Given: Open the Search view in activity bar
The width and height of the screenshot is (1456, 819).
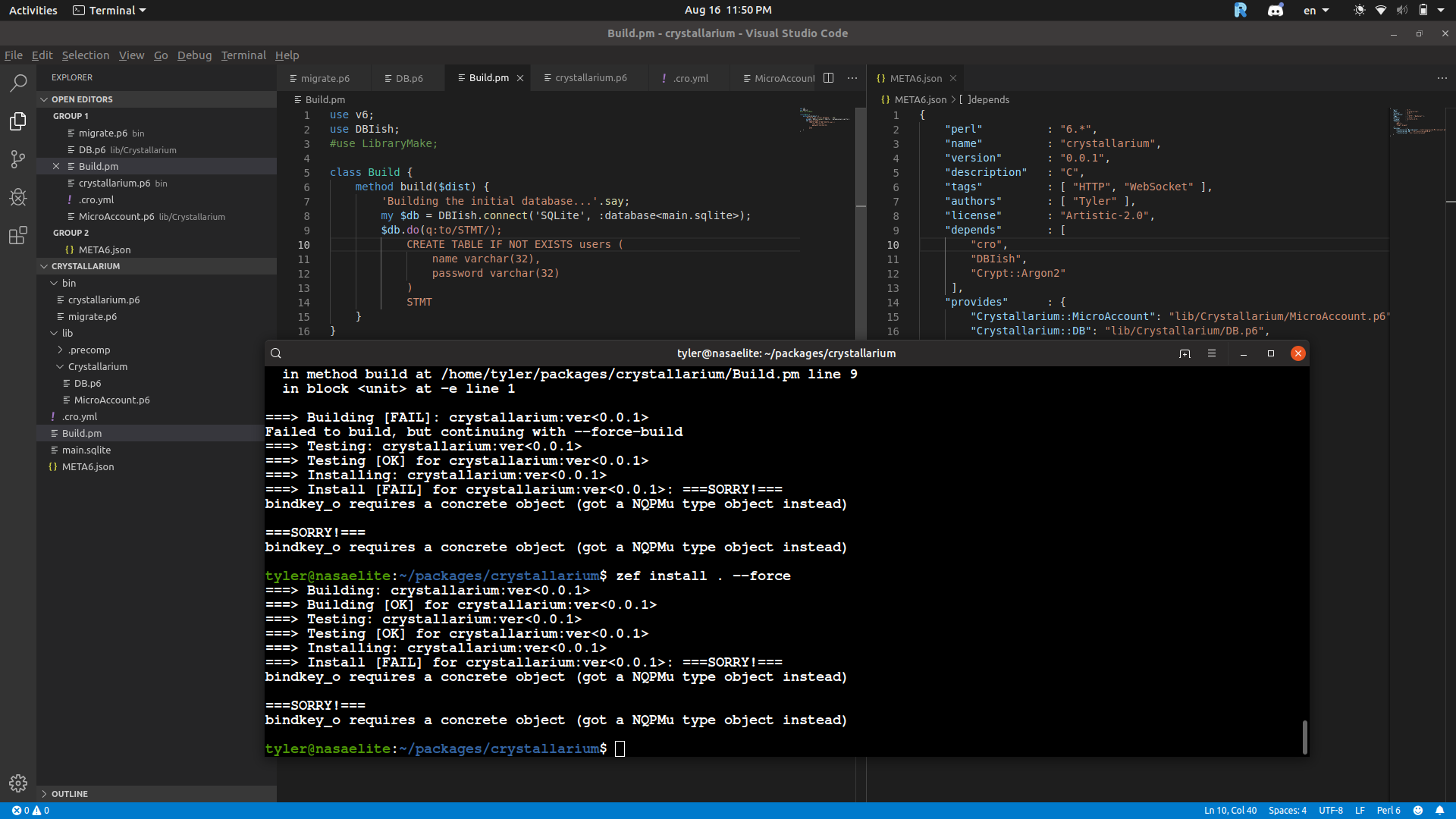Looking at the screenshot, I should click(x=18, y=83).
